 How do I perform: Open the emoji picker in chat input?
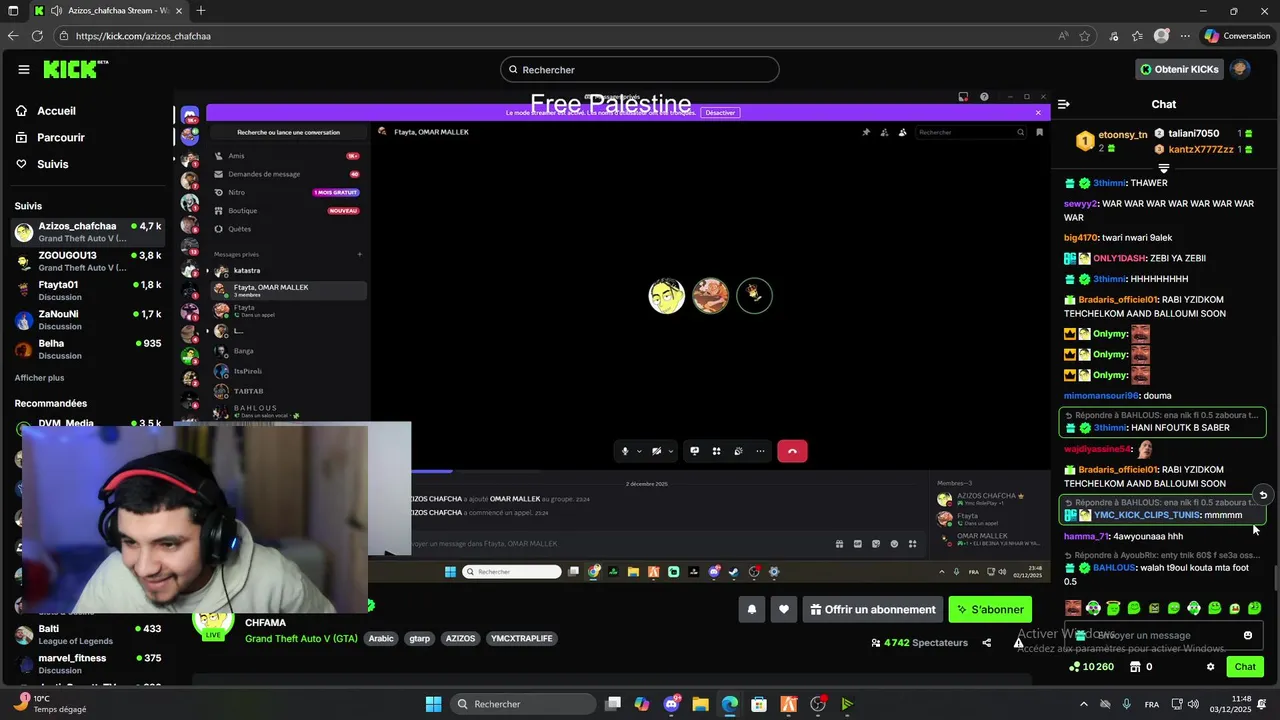pyautogui.click(x=1247, y=635)
